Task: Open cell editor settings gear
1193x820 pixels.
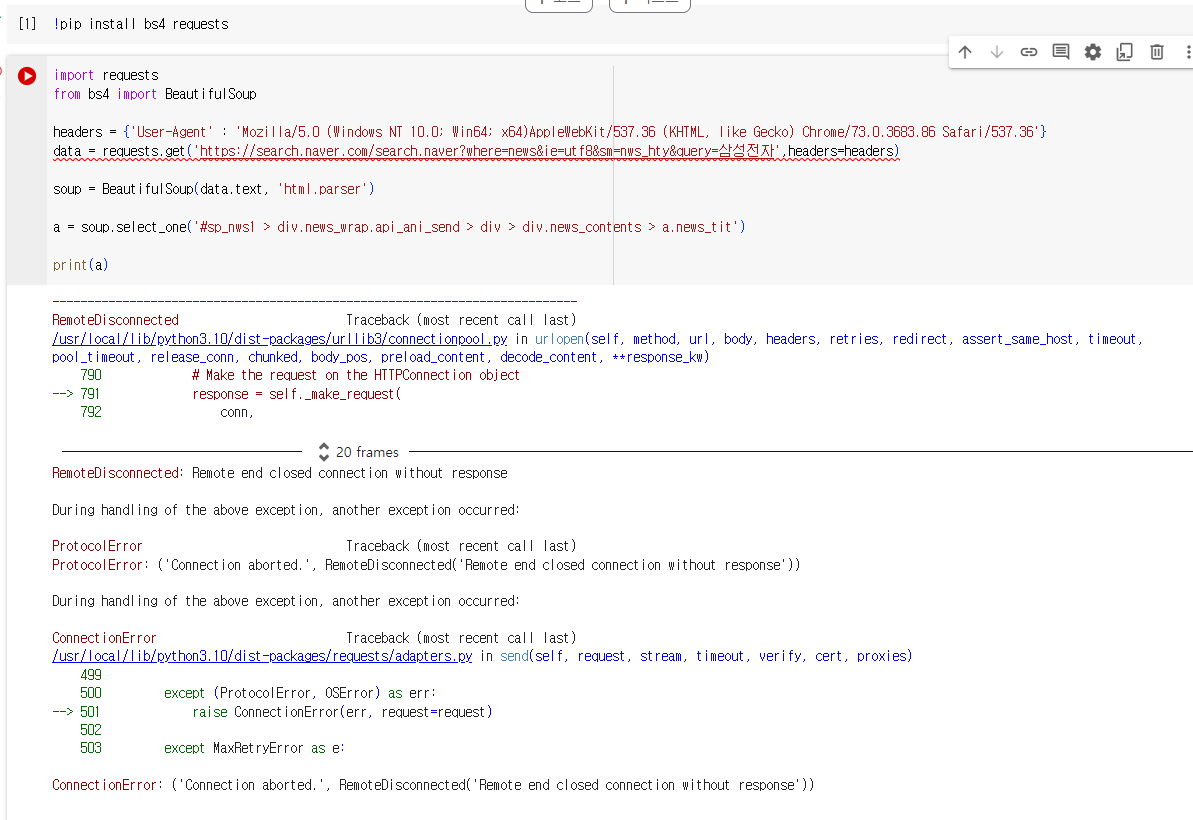Action: tap(1093, 52)
